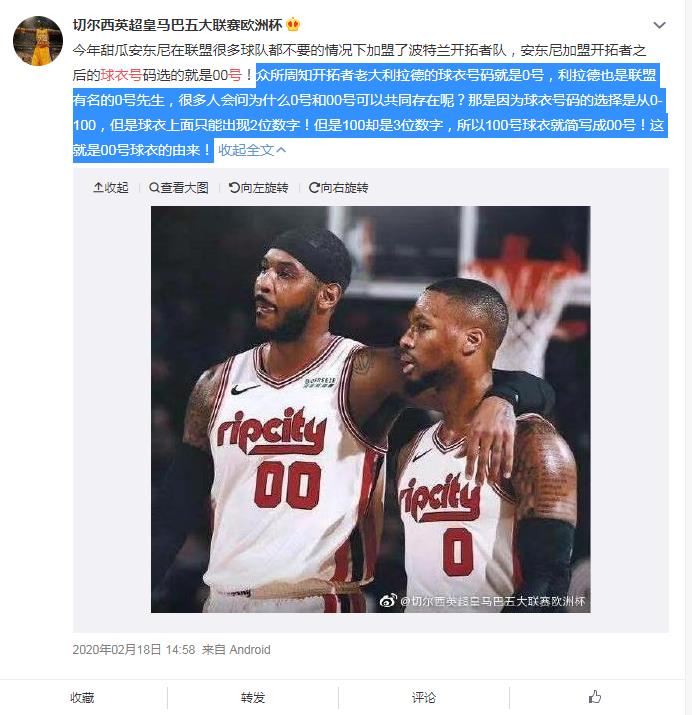Open the poster's profile avatar
The width and height of the screenshot is (692, 715).
point(38,41)
